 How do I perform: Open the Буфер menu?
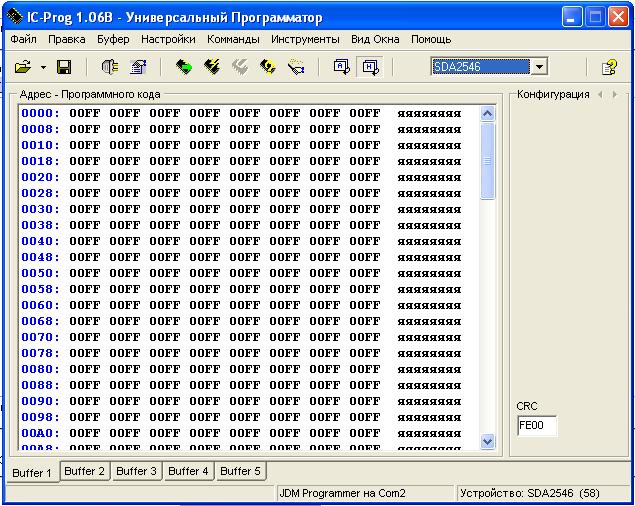point(113,39)
